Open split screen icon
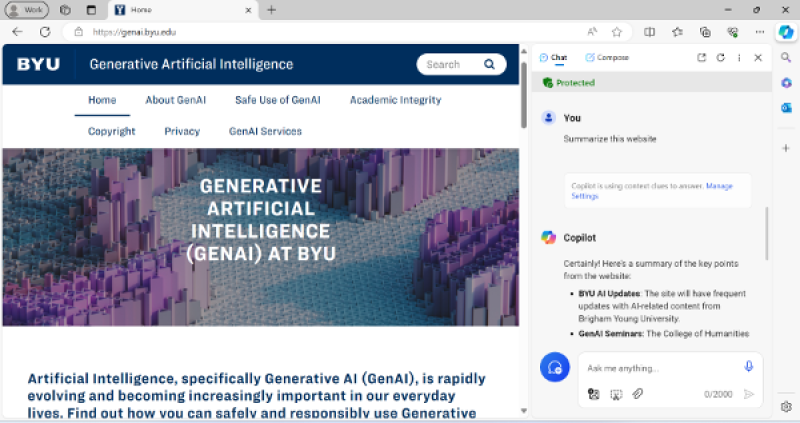 649,32
